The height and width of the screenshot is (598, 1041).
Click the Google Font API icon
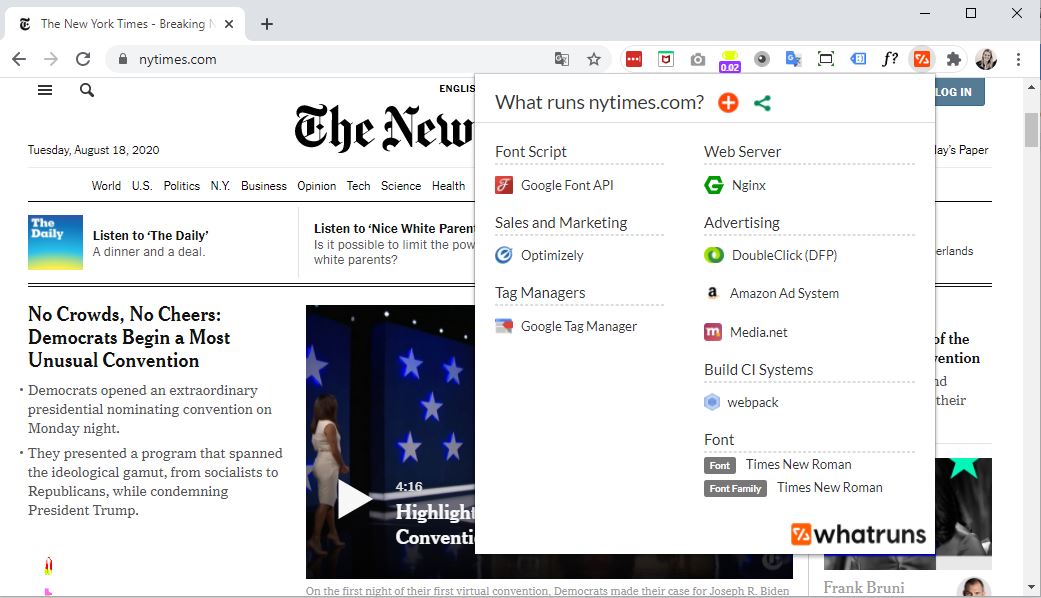click(504, 185)
